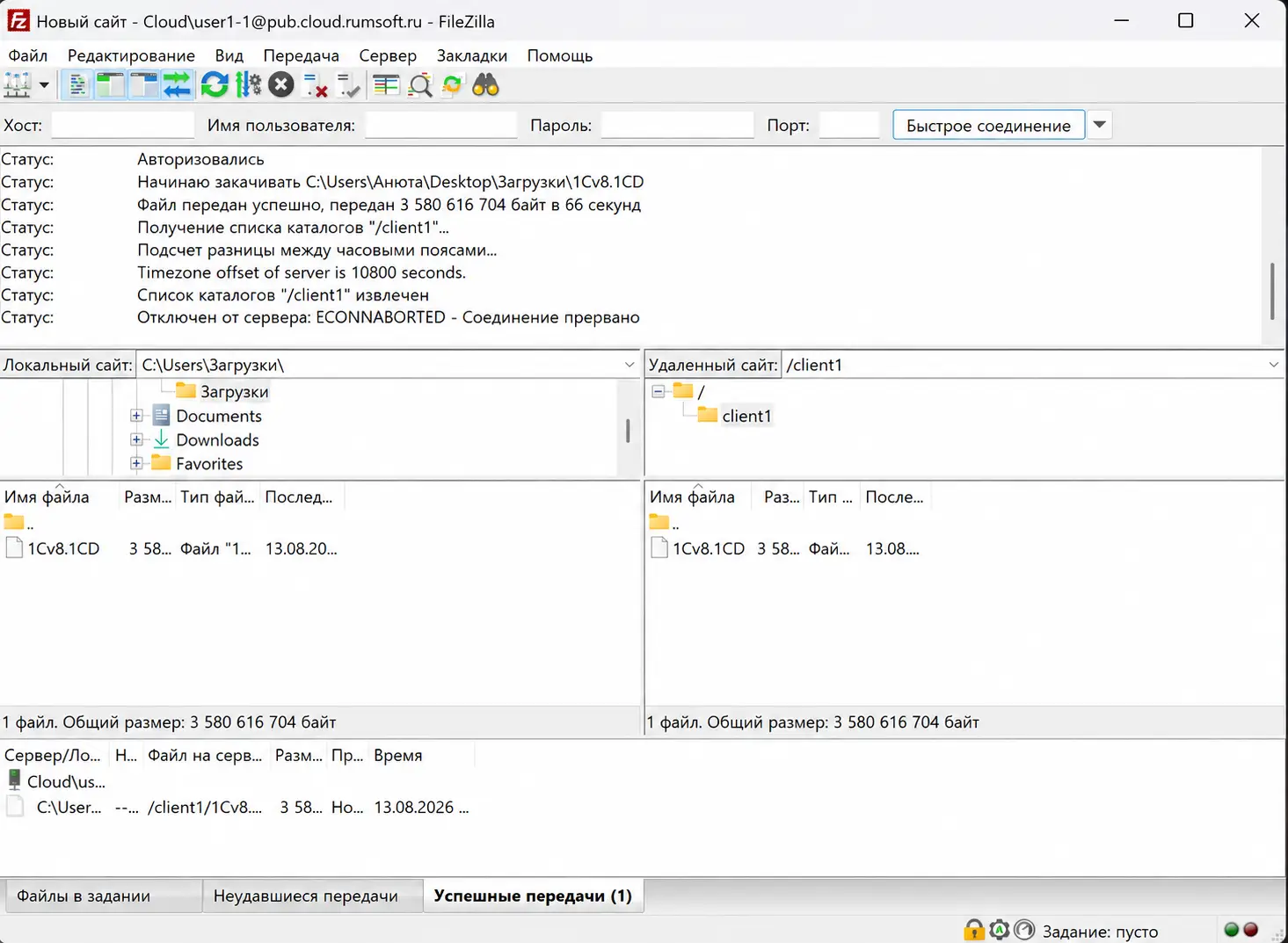The height and width of the screenshot is (943, 1288).
Task: Cancel the current operation
Action: pos(281,85)
